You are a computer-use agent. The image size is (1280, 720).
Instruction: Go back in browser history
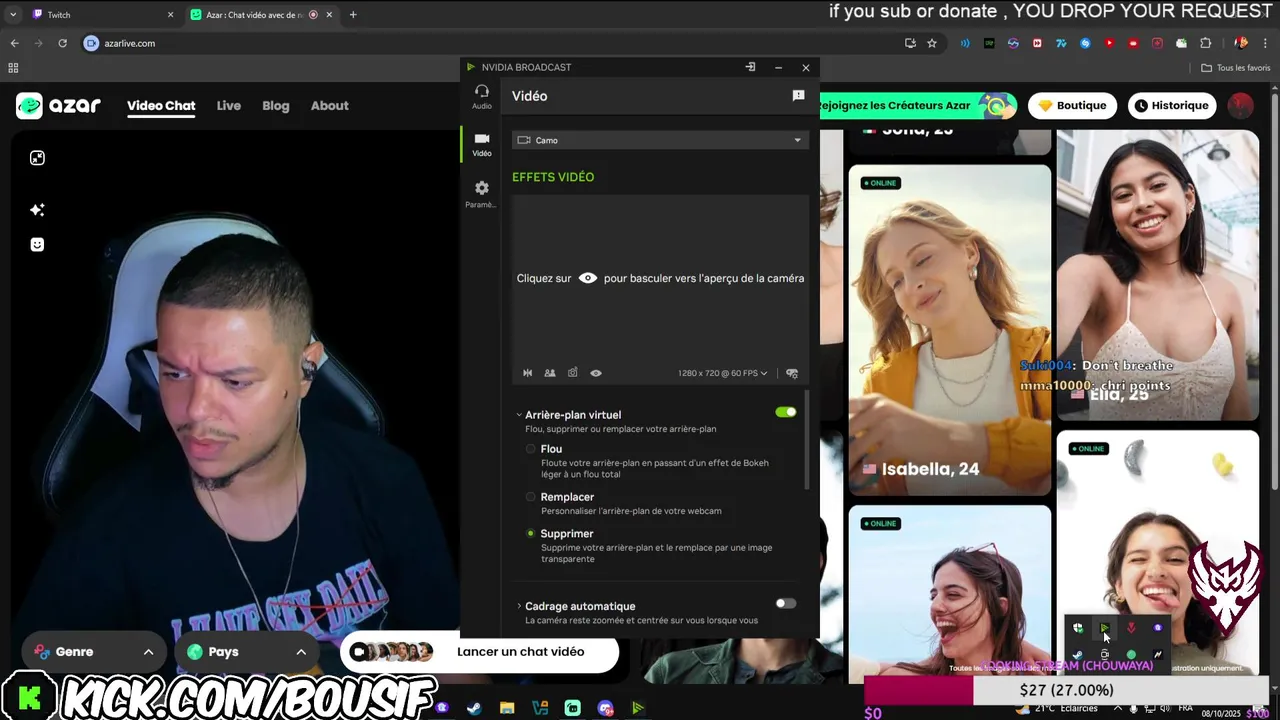(x=14, y=43)
